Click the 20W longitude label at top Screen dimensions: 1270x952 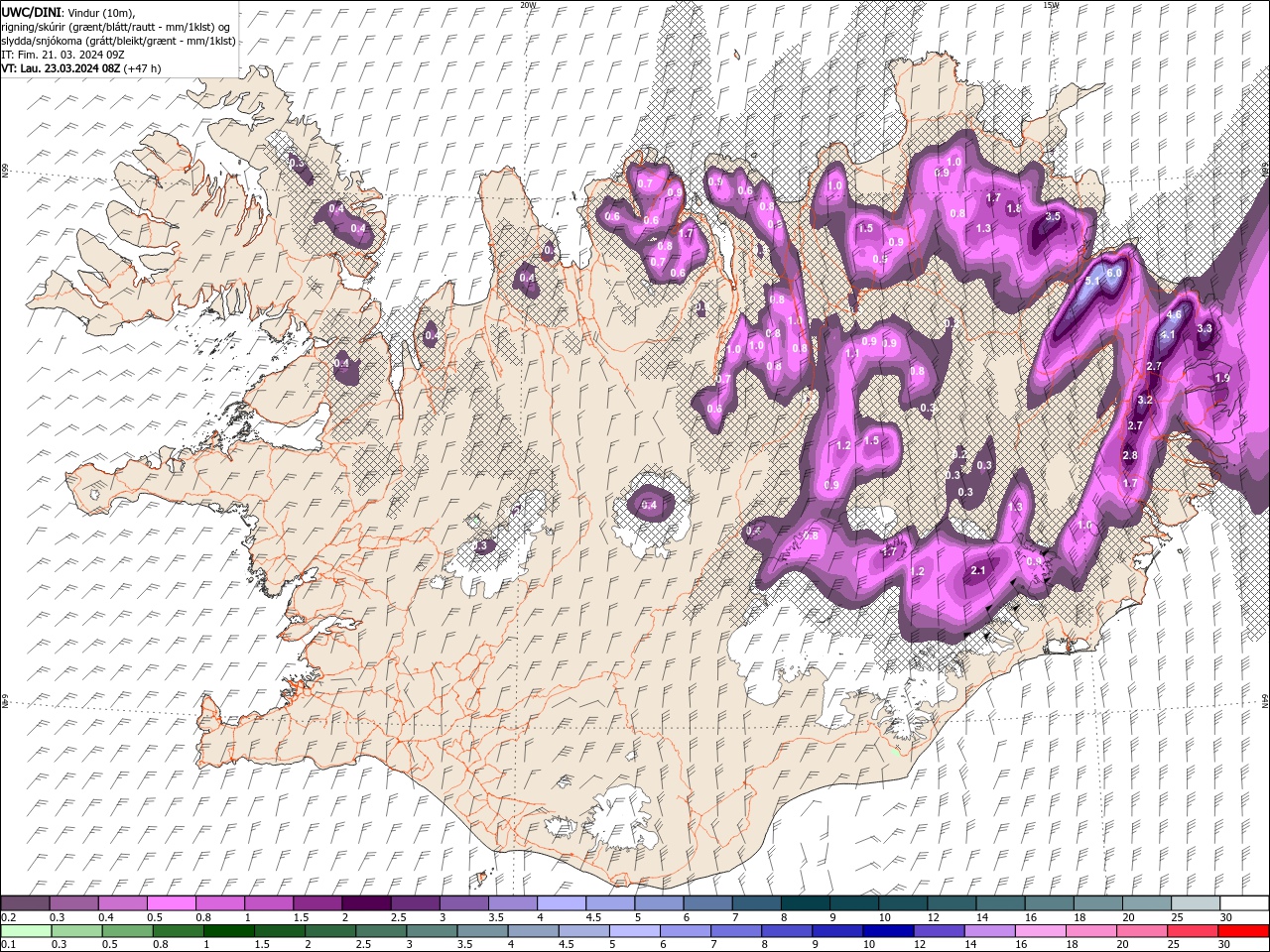528,5
